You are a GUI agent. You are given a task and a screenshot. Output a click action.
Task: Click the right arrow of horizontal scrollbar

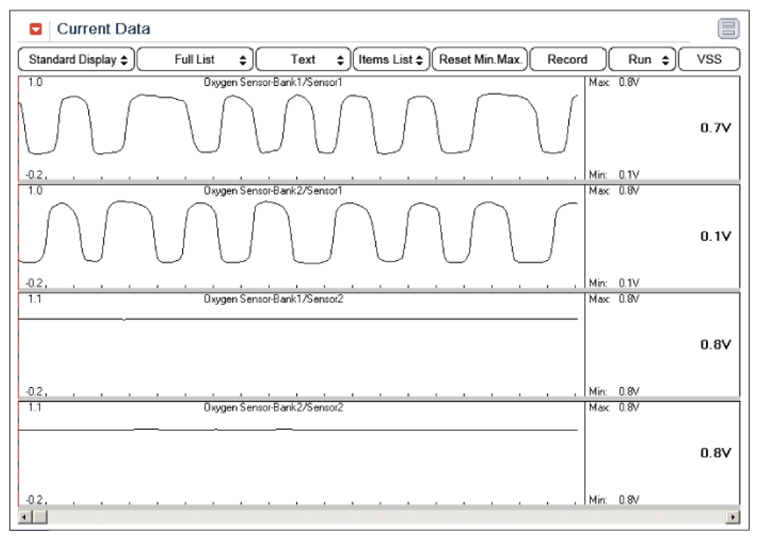pos(733,517)
